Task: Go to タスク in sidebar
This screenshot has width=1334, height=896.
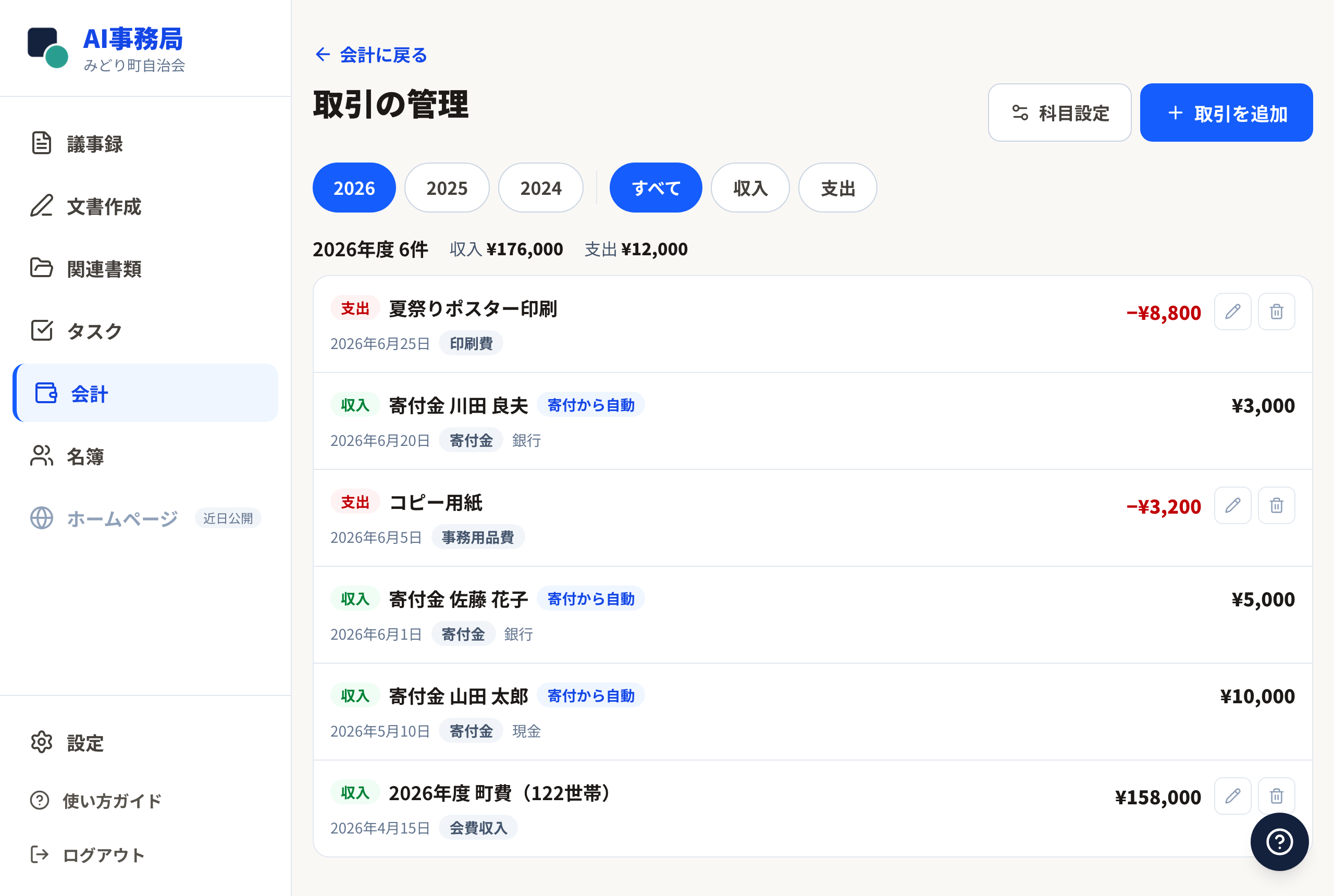Action: click(x=145, y=330)
